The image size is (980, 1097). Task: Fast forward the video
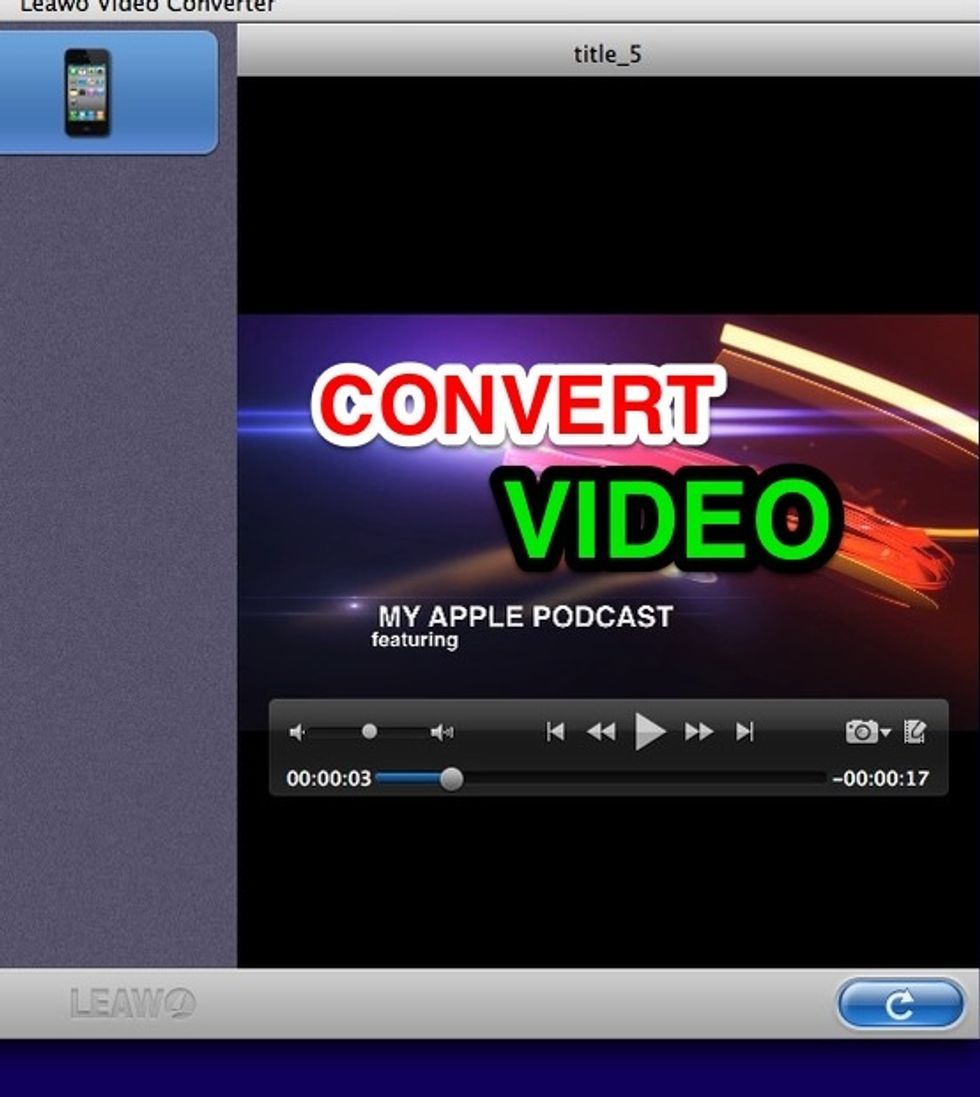699,732
